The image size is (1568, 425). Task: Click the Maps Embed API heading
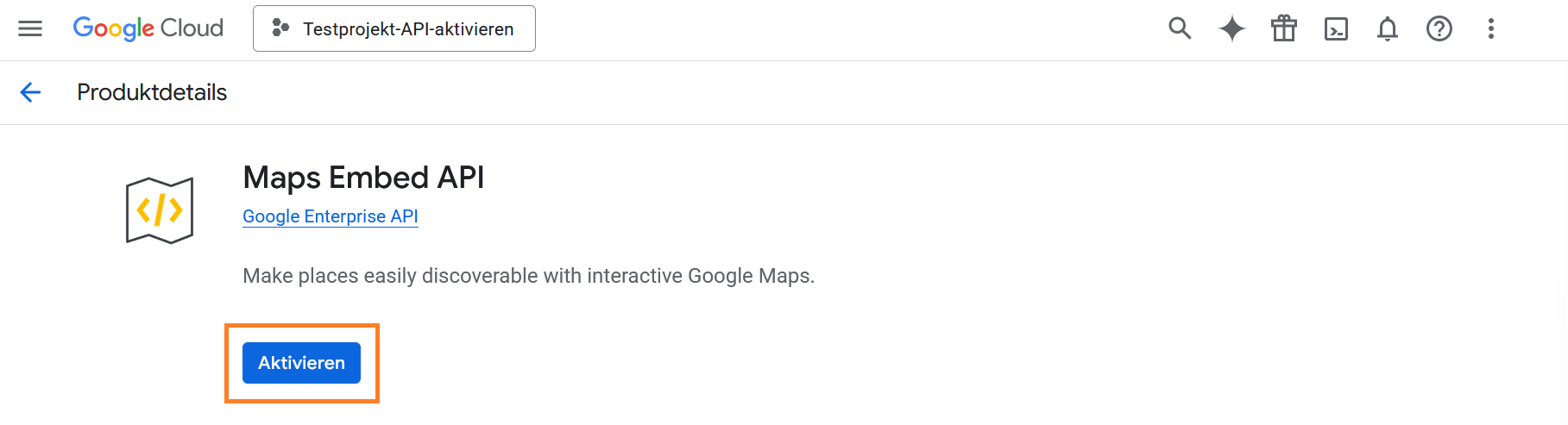point(363,178)
